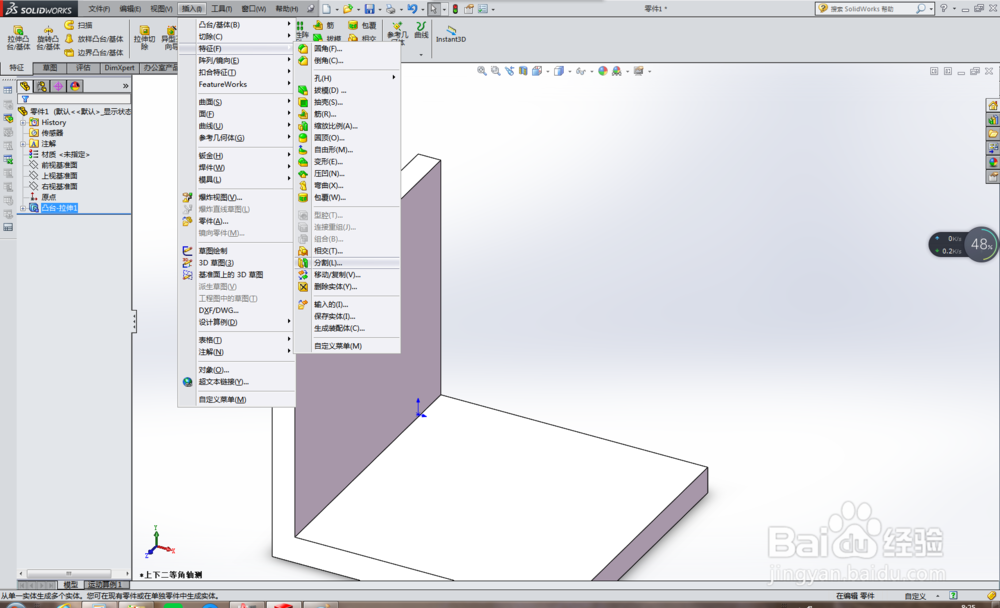Open the DisplayManager color wheel tab icon
1000x608 pixels.
click(x=75, y=86)
